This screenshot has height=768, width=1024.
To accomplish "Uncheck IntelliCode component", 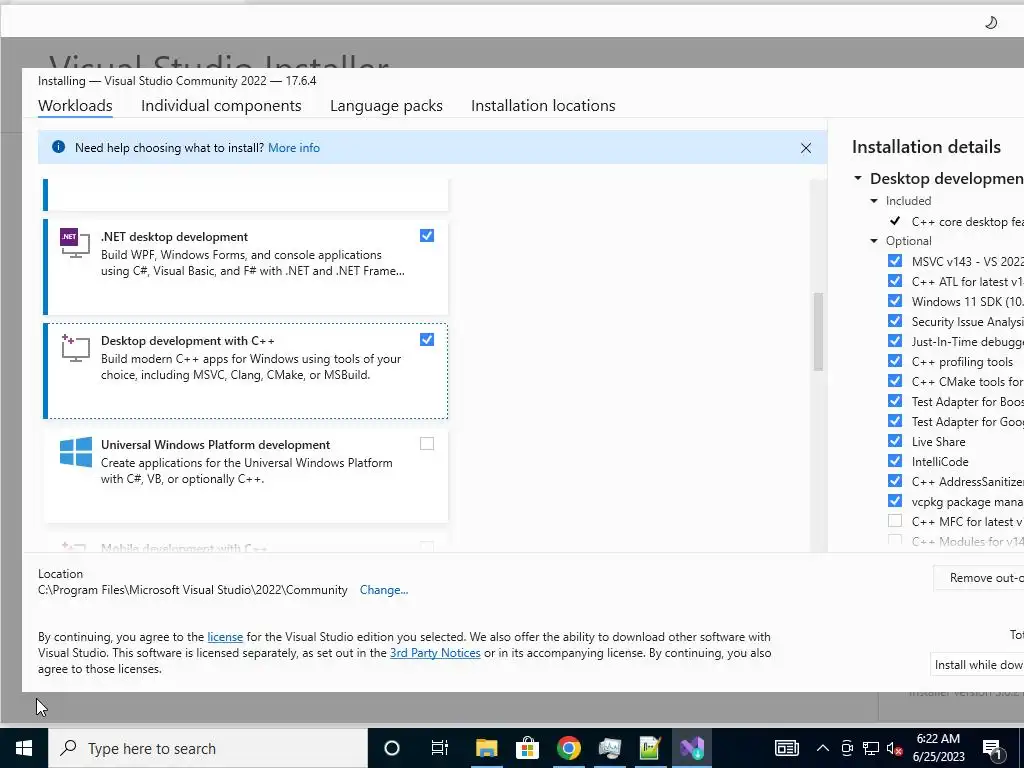I will click(895, 461).
